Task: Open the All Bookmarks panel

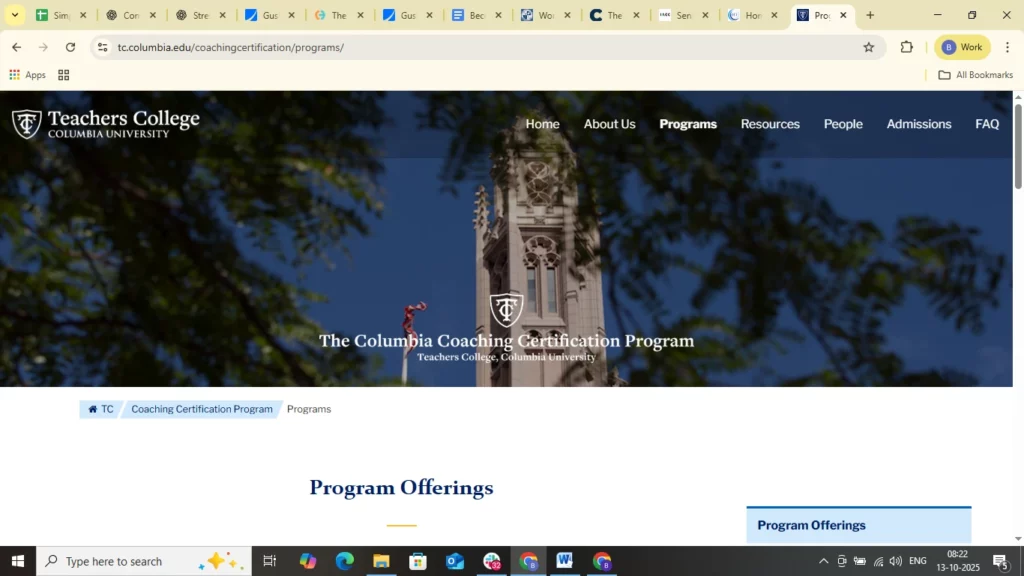Action: [975, 74]
